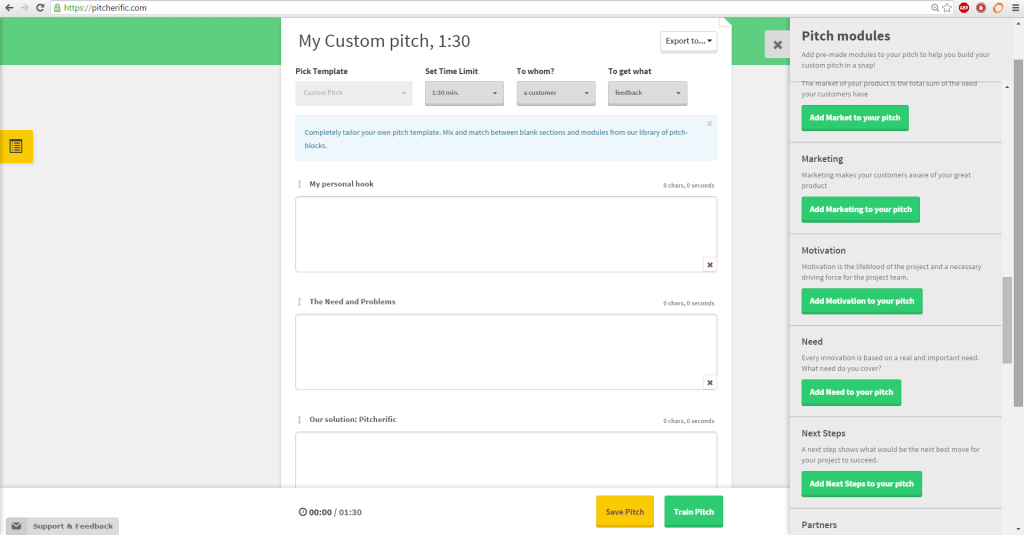Click The Need and Problems char counter
Image resolution: width=1024 pixels, height=535 pixels.
tap(688, 303)
